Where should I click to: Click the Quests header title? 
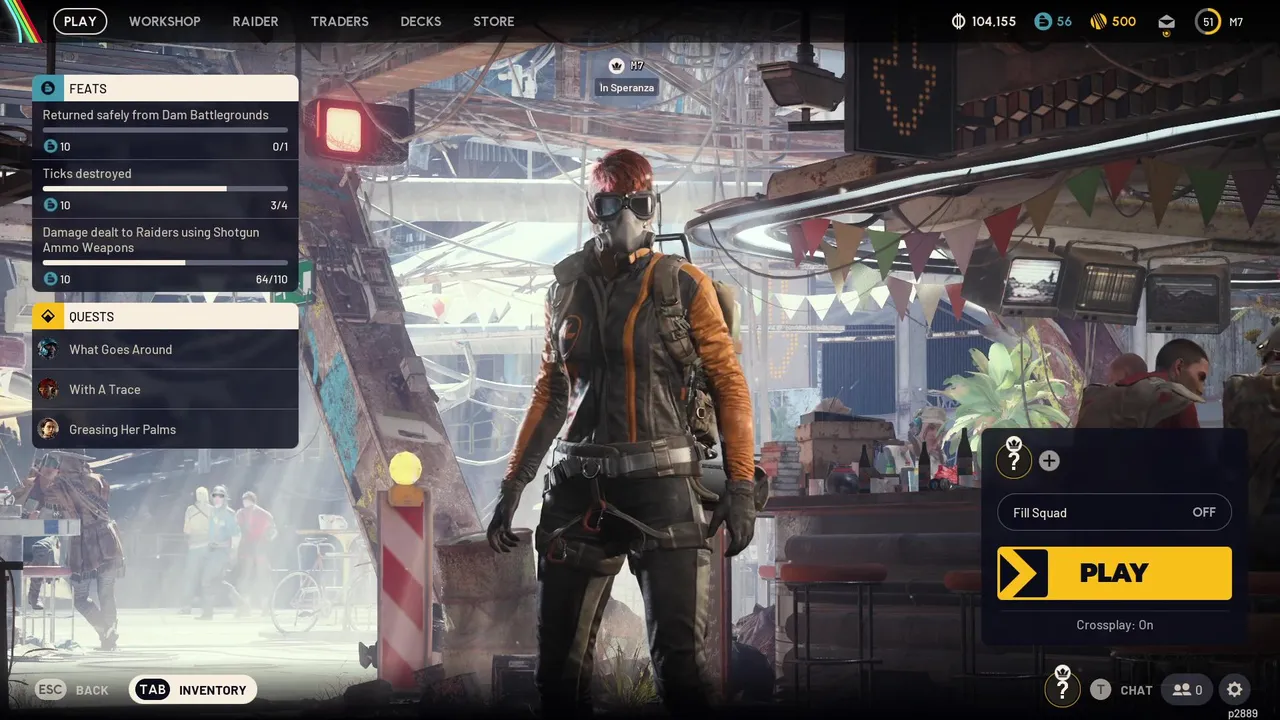[91, 317]
